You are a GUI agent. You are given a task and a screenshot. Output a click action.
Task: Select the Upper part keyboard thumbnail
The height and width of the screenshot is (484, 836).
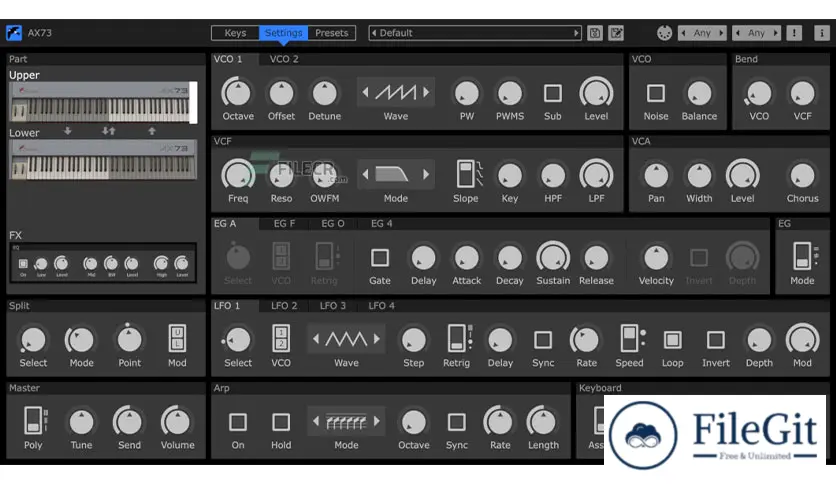coord(101,102)
